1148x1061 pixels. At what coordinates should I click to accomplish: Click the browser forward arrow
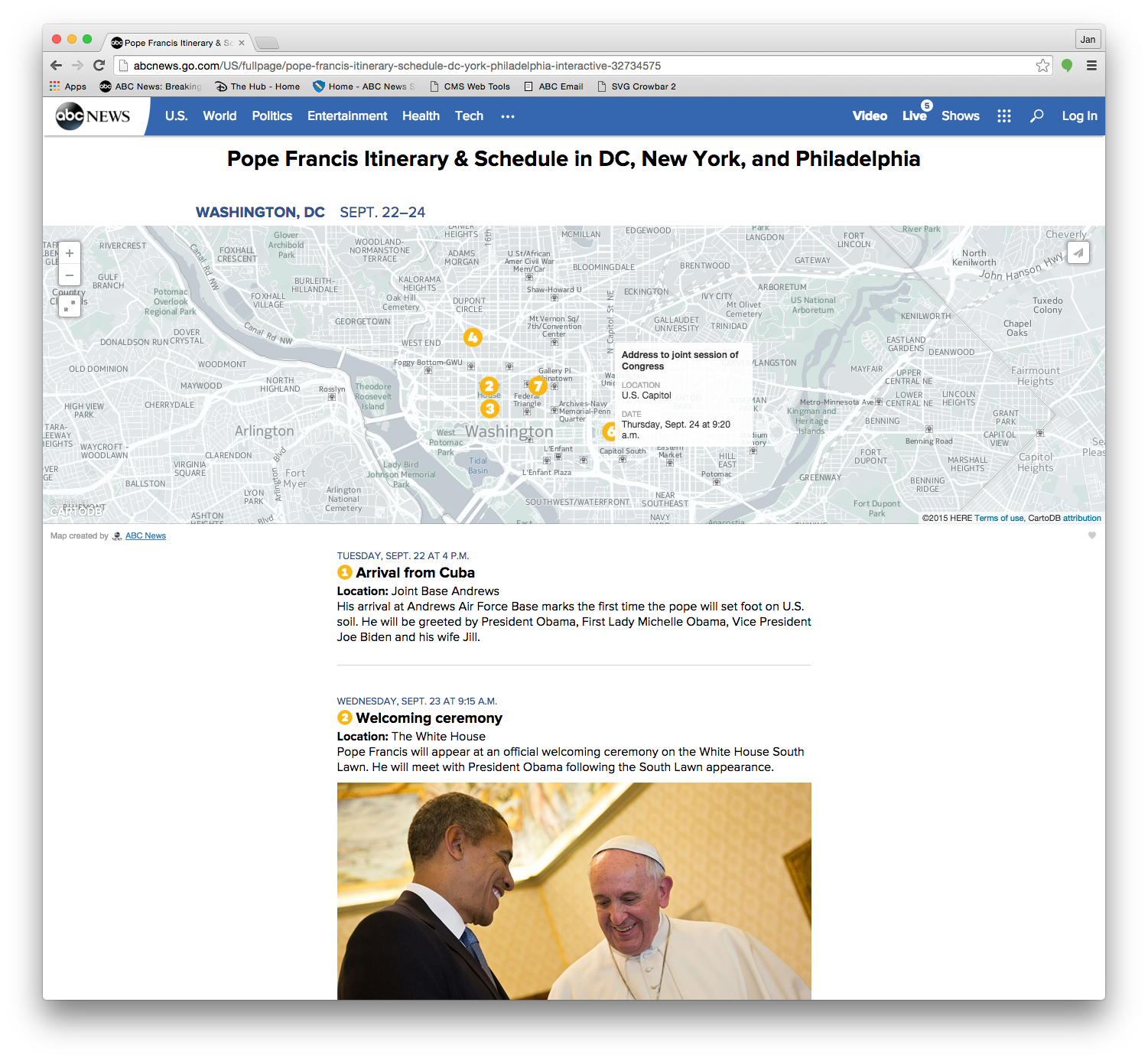tap(77, 66)
